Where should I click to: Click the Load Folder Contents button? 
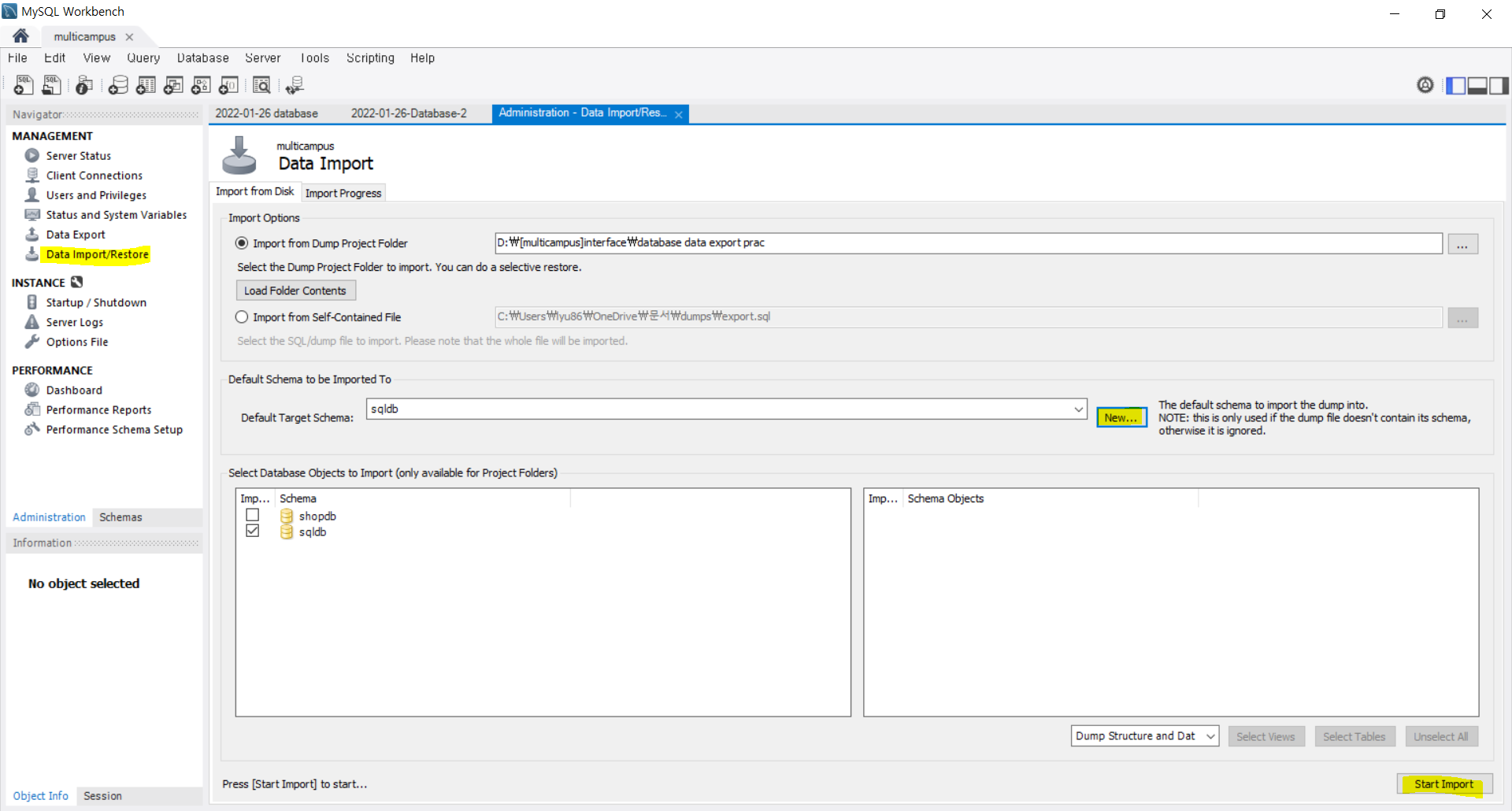(x=295, y=291)
